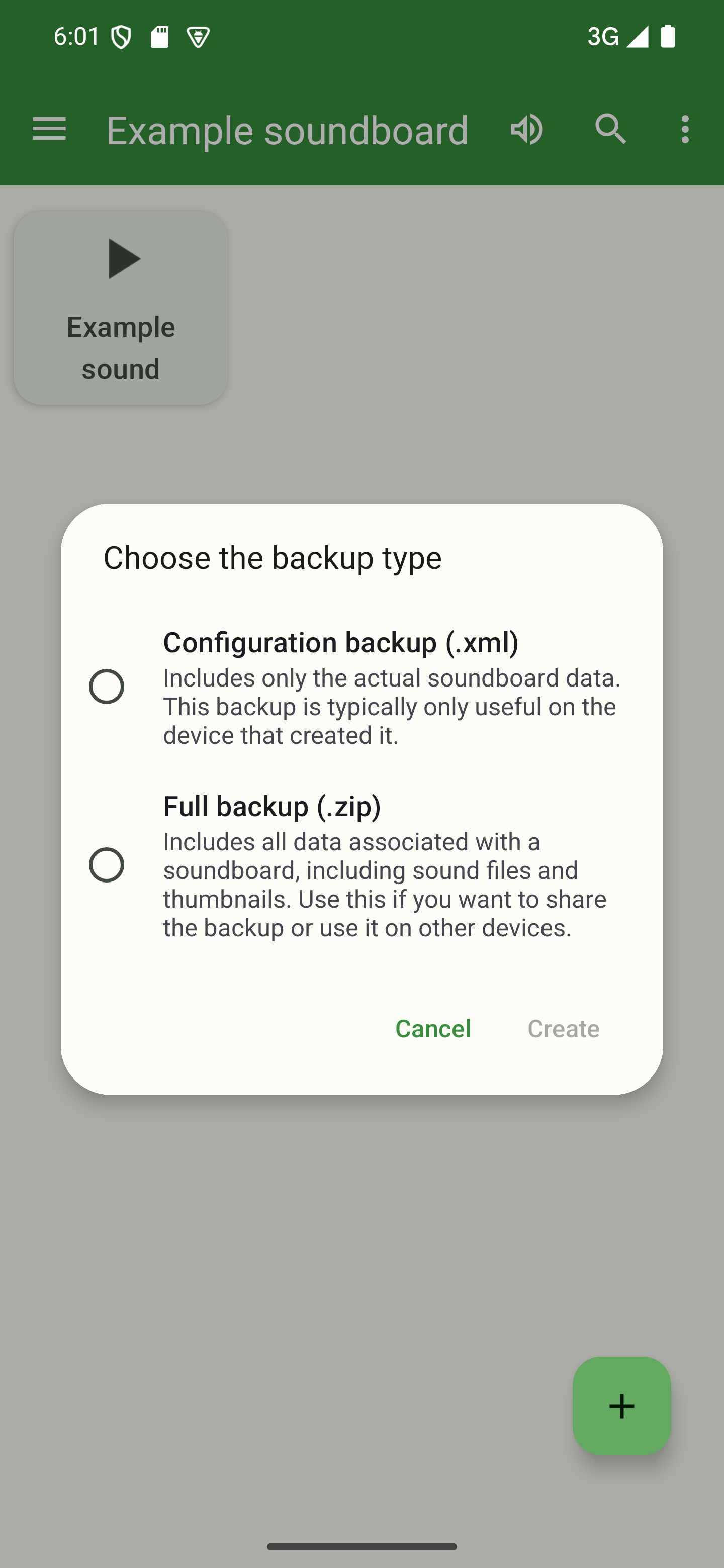
Task: Tap the SD card status icon
Action: pyautogui.click(x=159, y=37)
